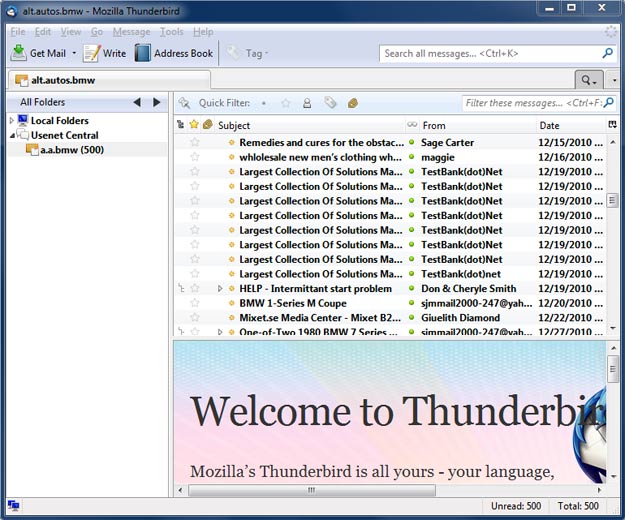Image resolution: width=625 pixels, height=520 pixels.
Task: Sort messages by From column
Action: coord(478,126)
